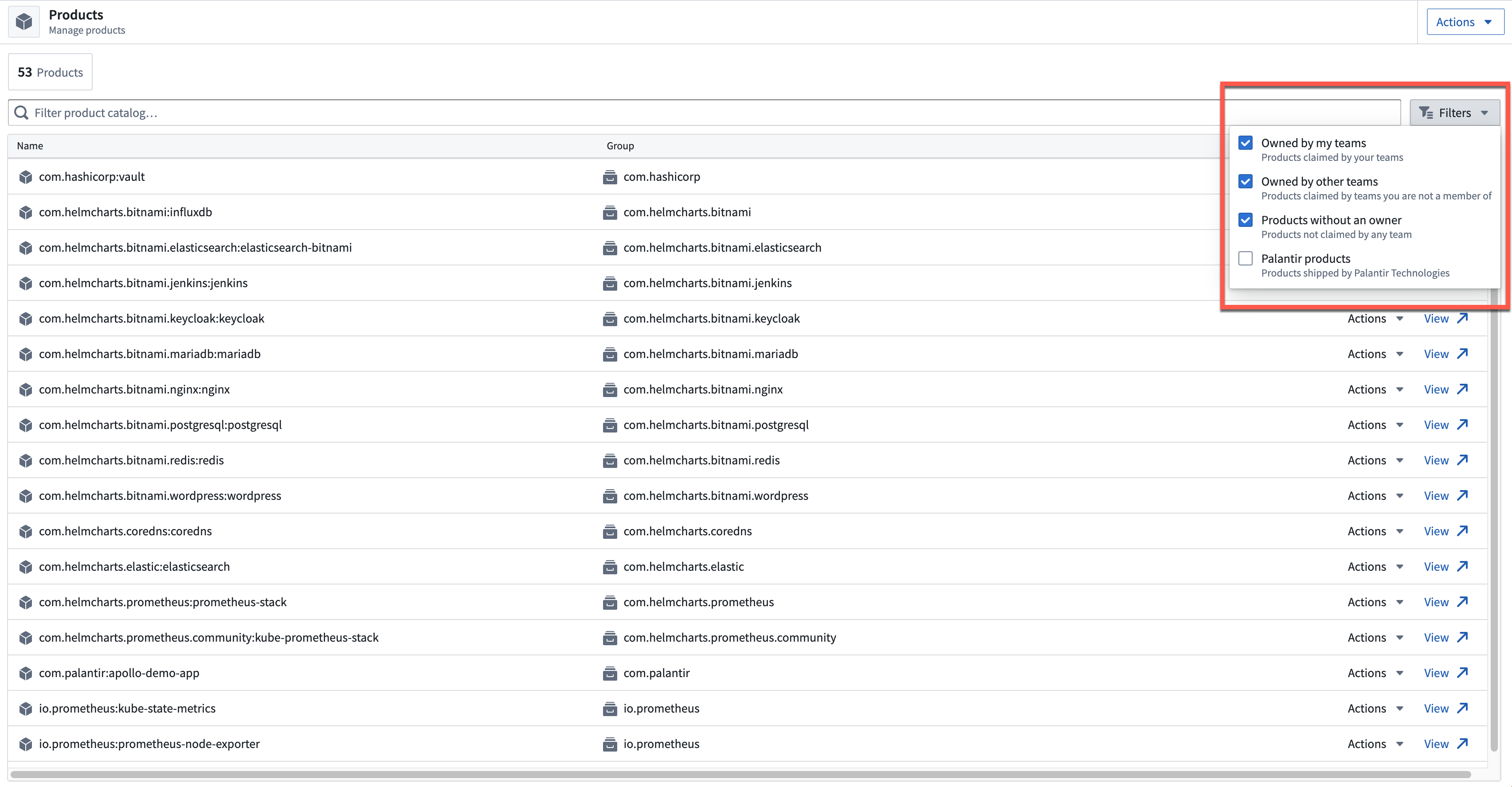Open View link for postgresql row

coord(1445,425)
